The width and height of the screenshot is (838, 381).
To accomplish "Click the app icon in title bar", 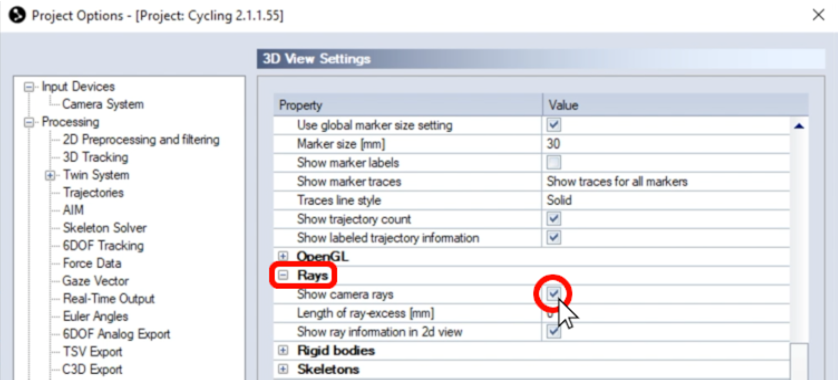I will tap(18, 15).
